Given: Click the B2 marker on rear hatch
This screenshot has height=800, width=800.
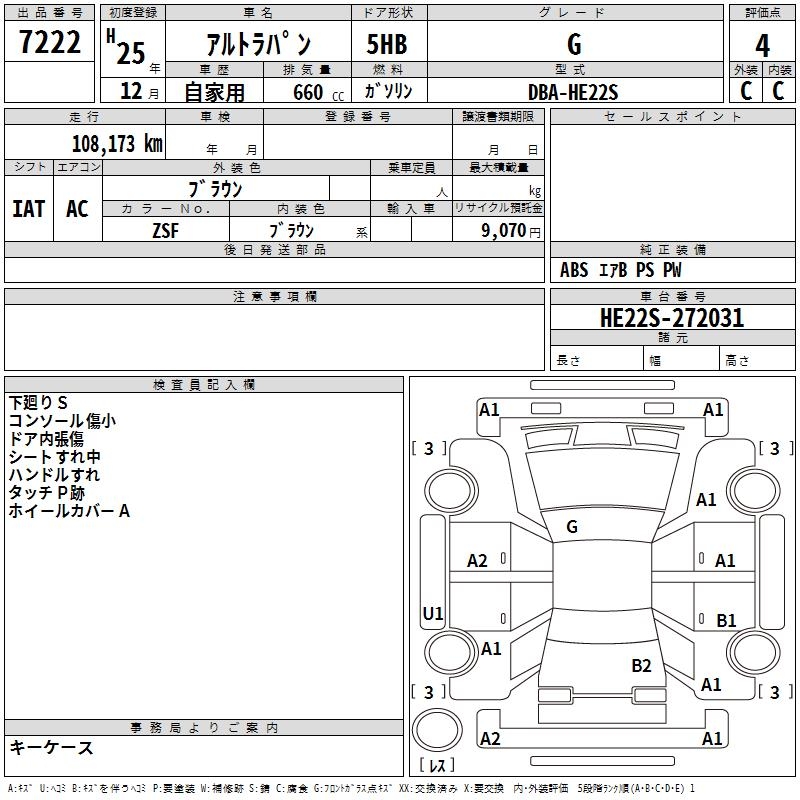Looking at the screenshot, I should [x=641, y=666].
